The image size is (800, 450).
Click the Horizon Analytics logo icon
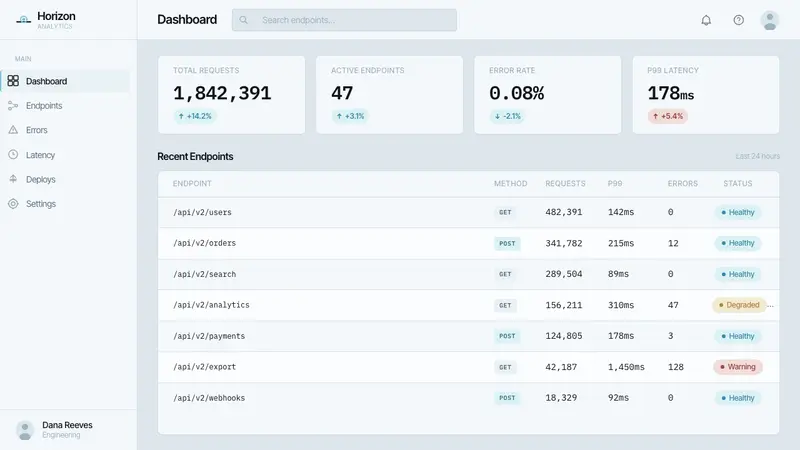[x=23, y=20]
